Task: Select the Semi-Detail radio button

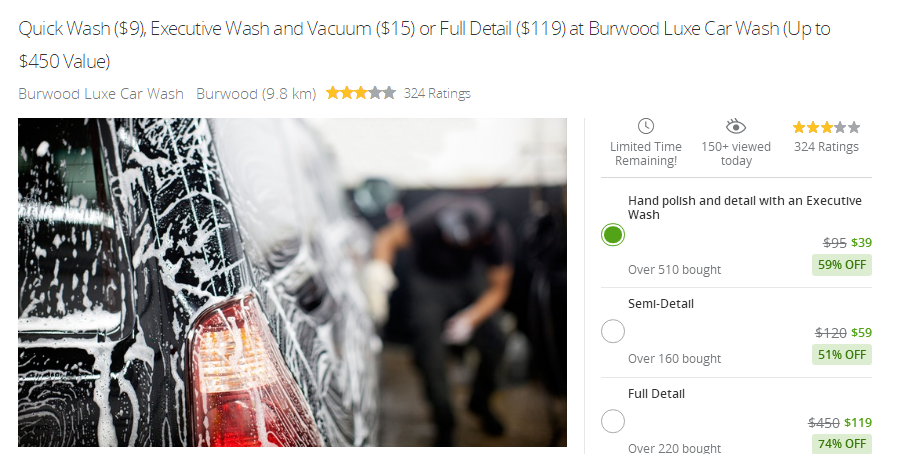Action: [612, 332]
